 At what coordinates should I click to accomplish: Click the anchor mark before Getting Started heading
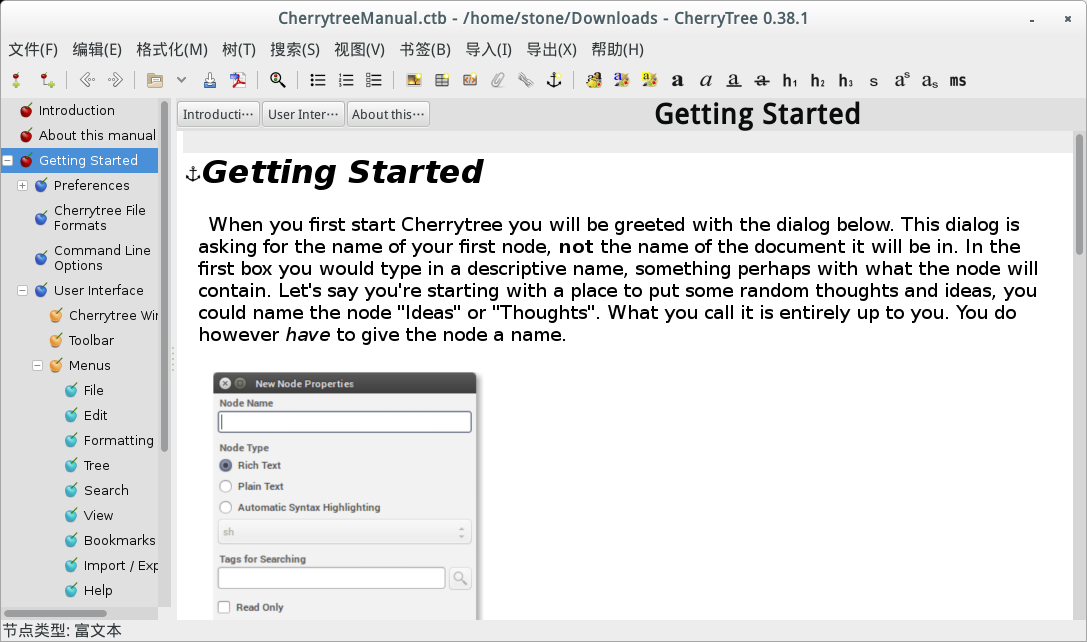[193, 173]
